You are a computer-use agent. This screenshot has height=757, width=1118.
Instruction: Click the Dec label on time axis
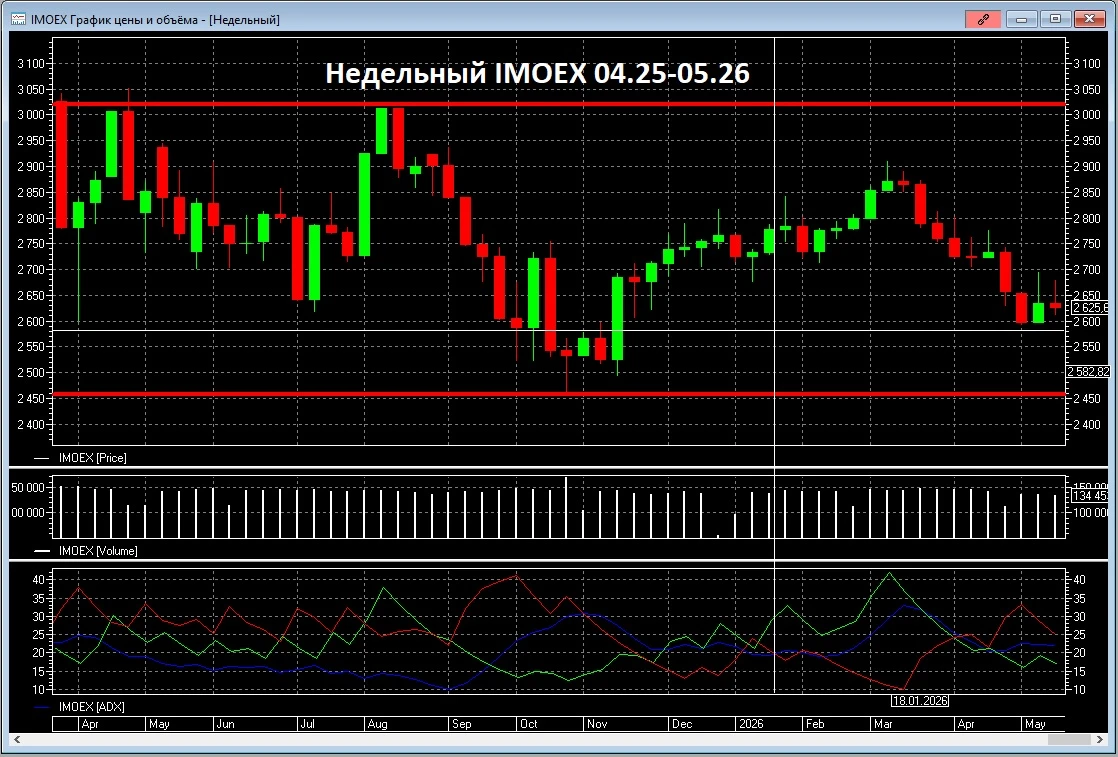coord(682,724)
